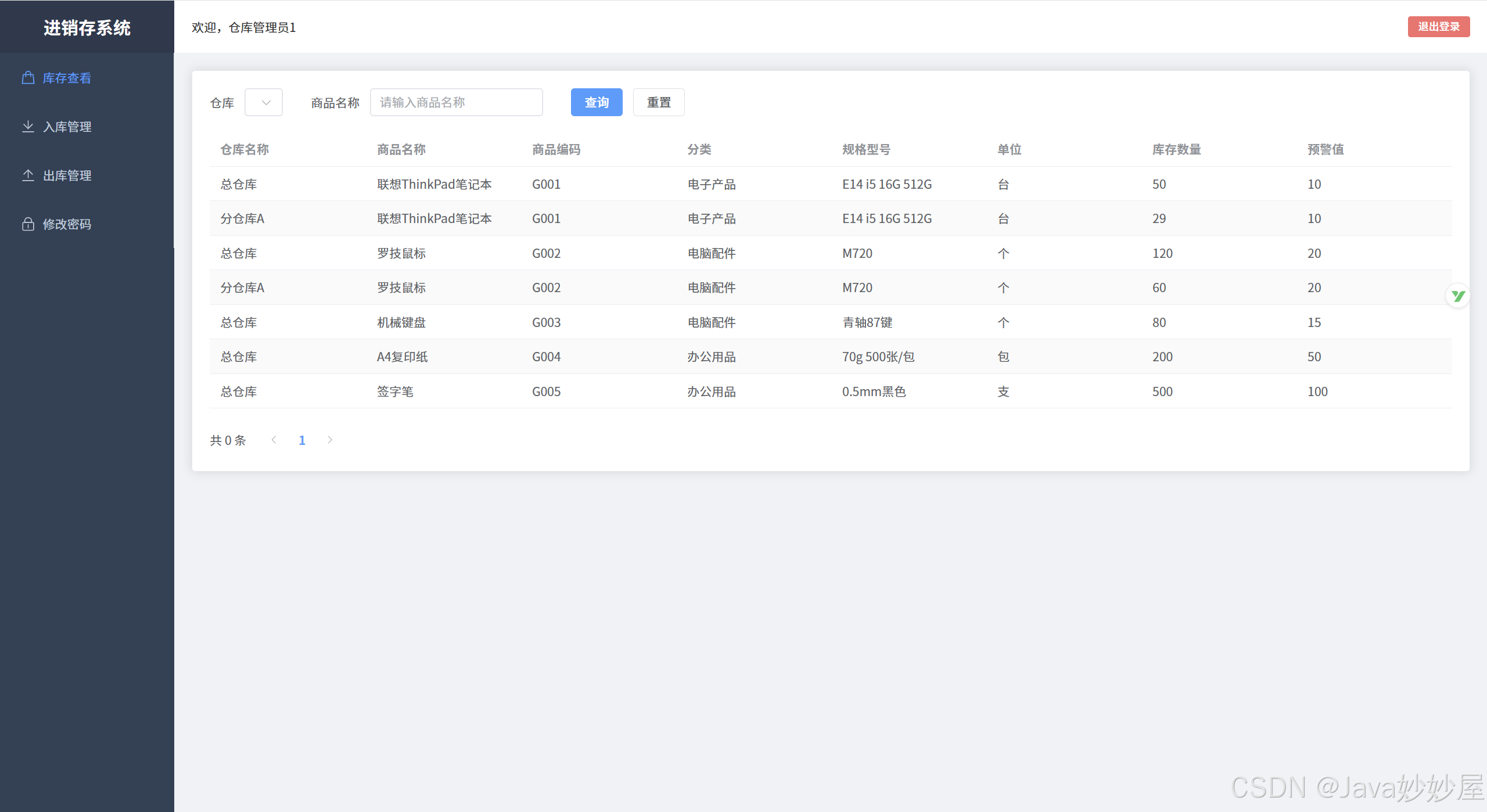Click unit 包 in A4复印纸 row
Screen dimensions: 1487x812
1003,357
